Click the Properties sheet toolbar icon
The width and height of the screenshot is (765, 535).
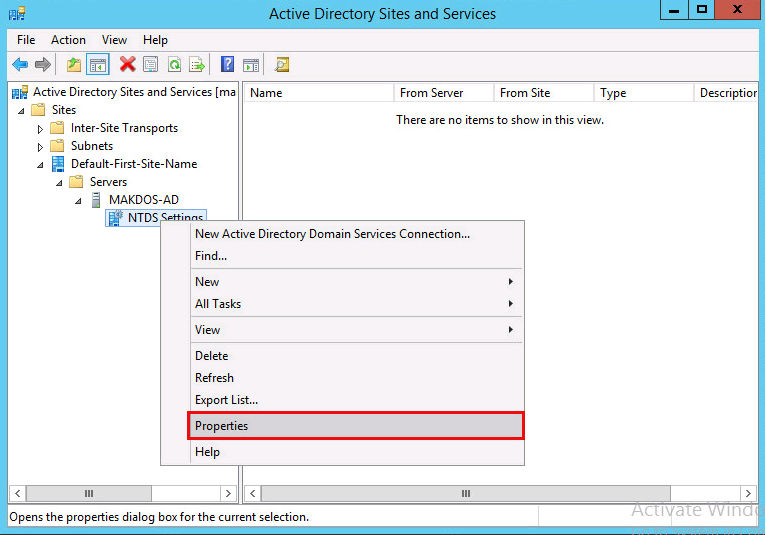151,64
